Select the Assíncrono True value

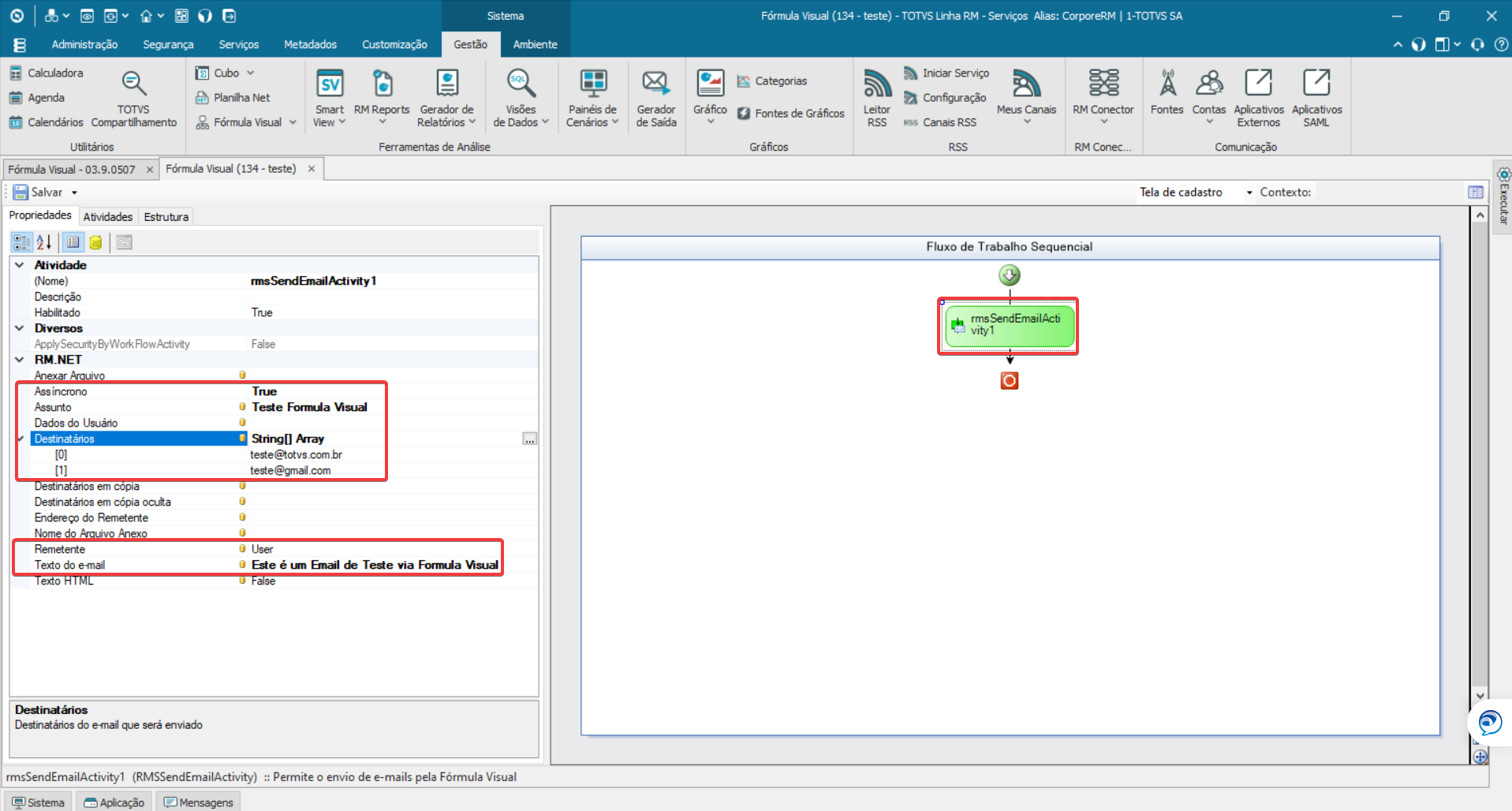[x=264, y=391]
